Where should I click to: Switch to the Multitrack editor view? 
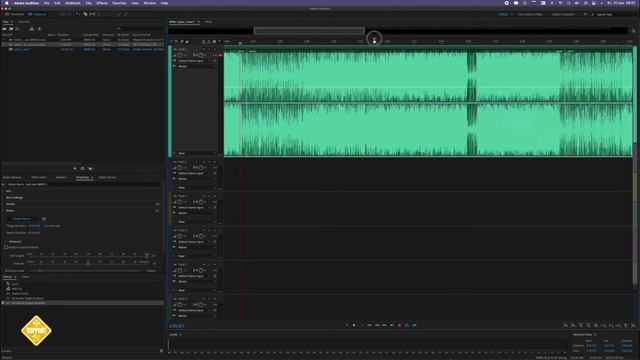click(x=37, y=14)
